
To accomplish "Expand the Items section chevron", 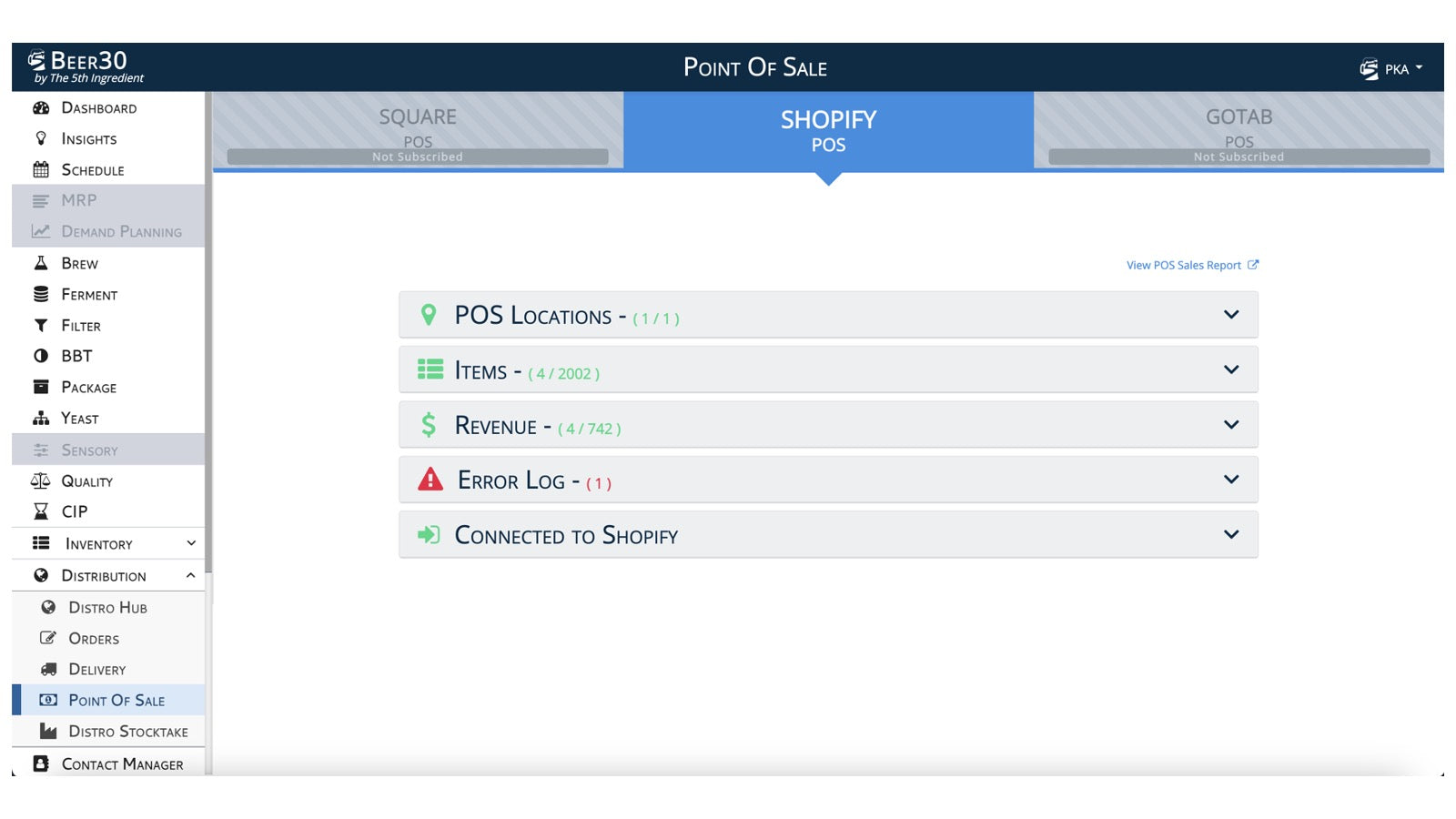I will (x=1231, y=369).
